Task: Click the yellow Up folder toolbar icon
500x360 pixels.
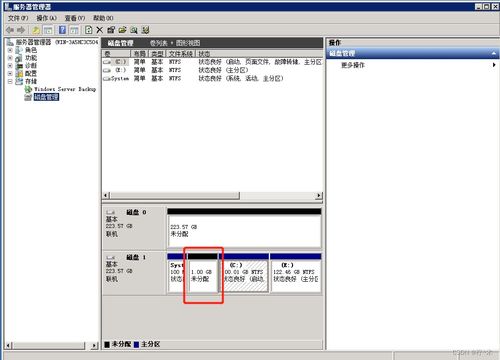Action: [x=36, y=30]
